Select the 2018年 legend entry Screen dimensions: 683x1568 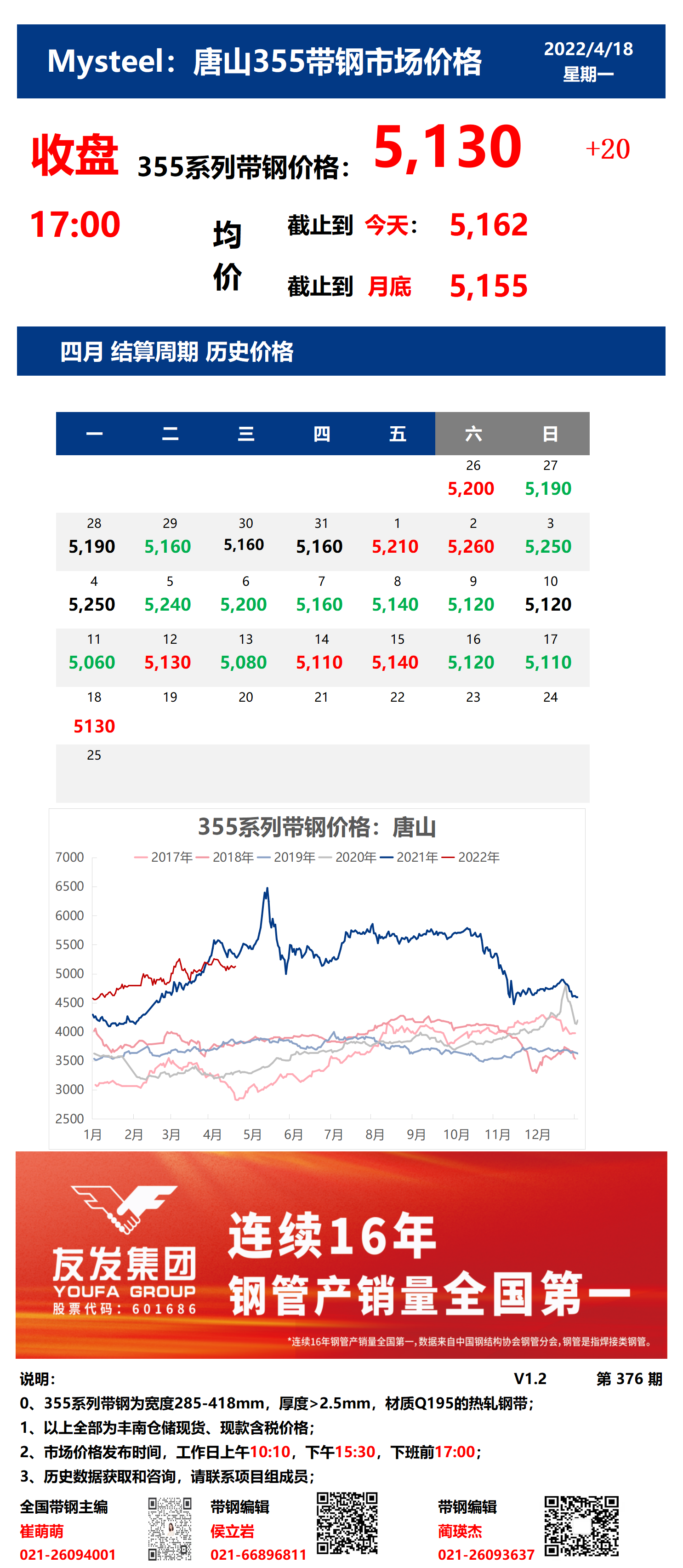(x=225, y=857)
